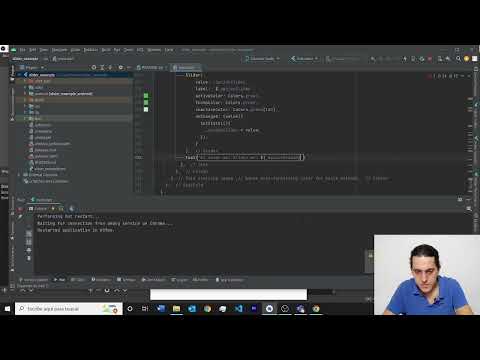This screenshot has width=480, height=360.
Task: Open the Edit menu
Action: 32,50
